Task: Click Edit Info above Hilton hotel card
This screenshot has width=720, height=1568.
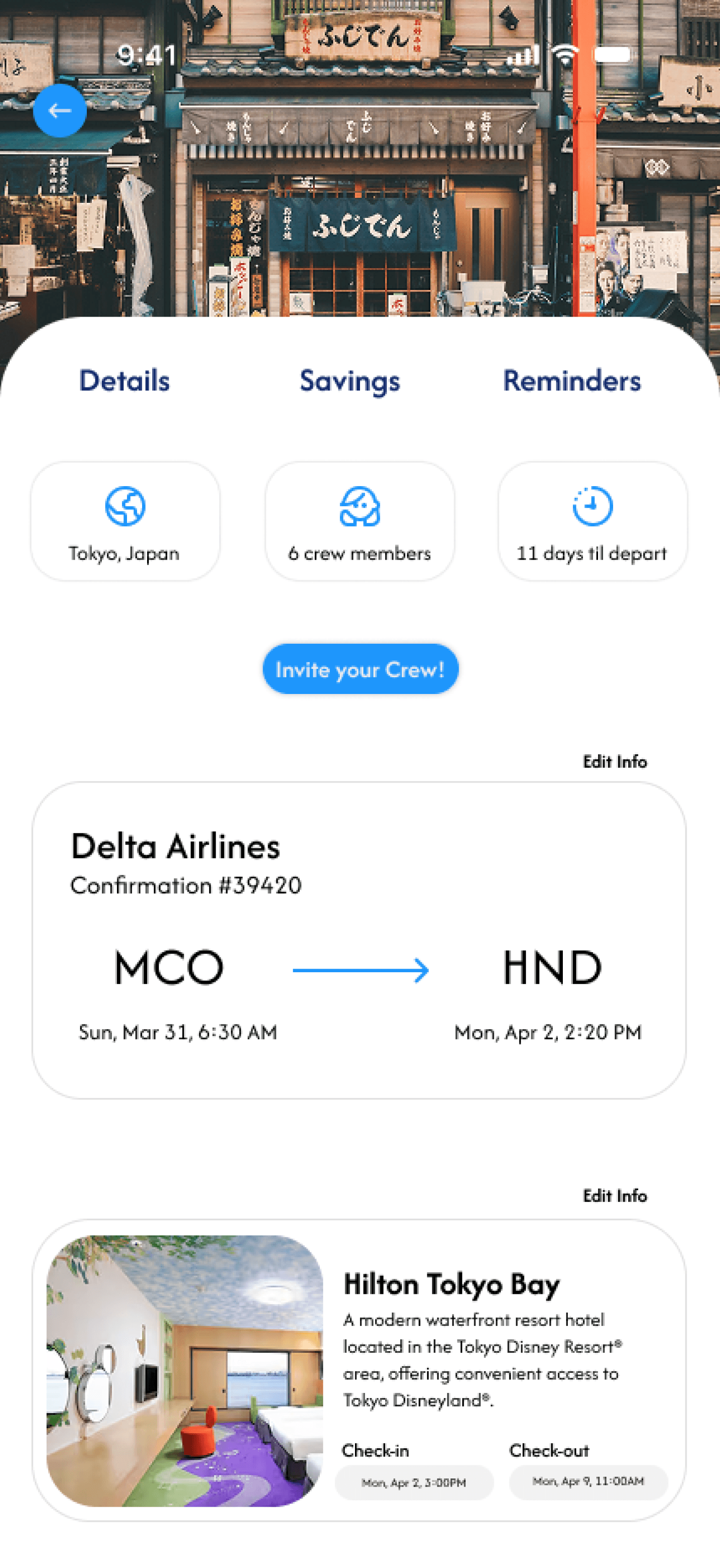Action: (615, 1196)
